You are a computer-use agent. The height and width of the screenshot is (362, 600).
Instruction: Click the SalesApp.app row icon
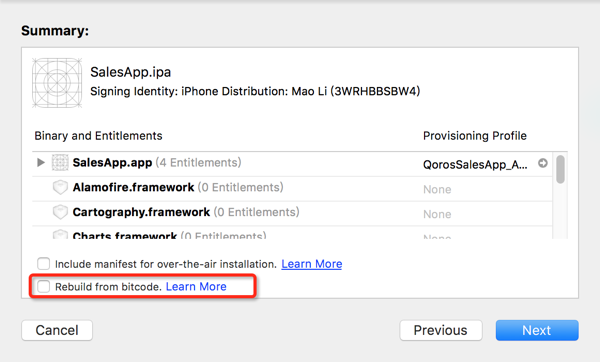(60, 163)
